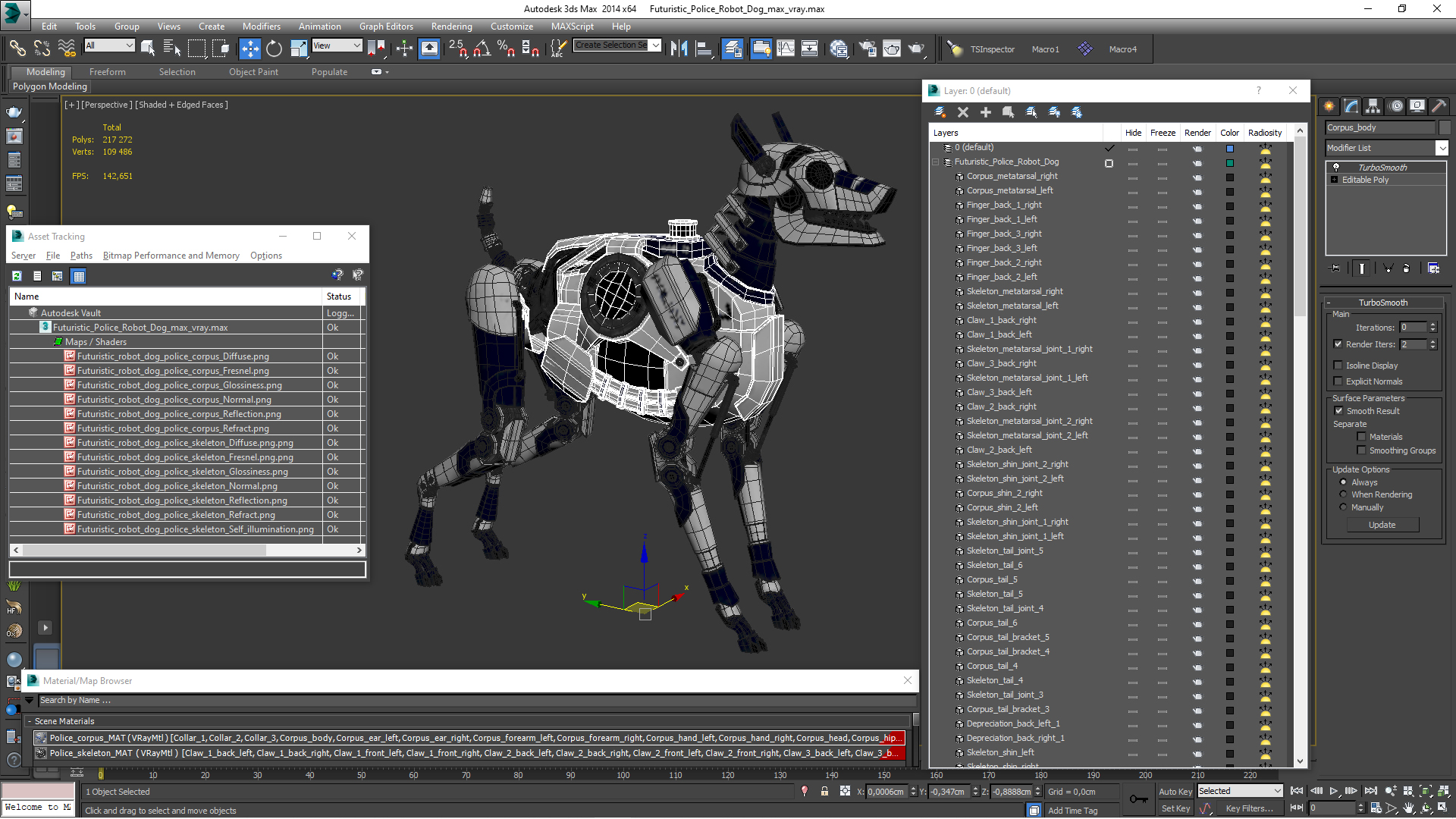Click the Macro4 toolbar button
This screenshot has height=819, width=1456.
[x=1122, y=49]
